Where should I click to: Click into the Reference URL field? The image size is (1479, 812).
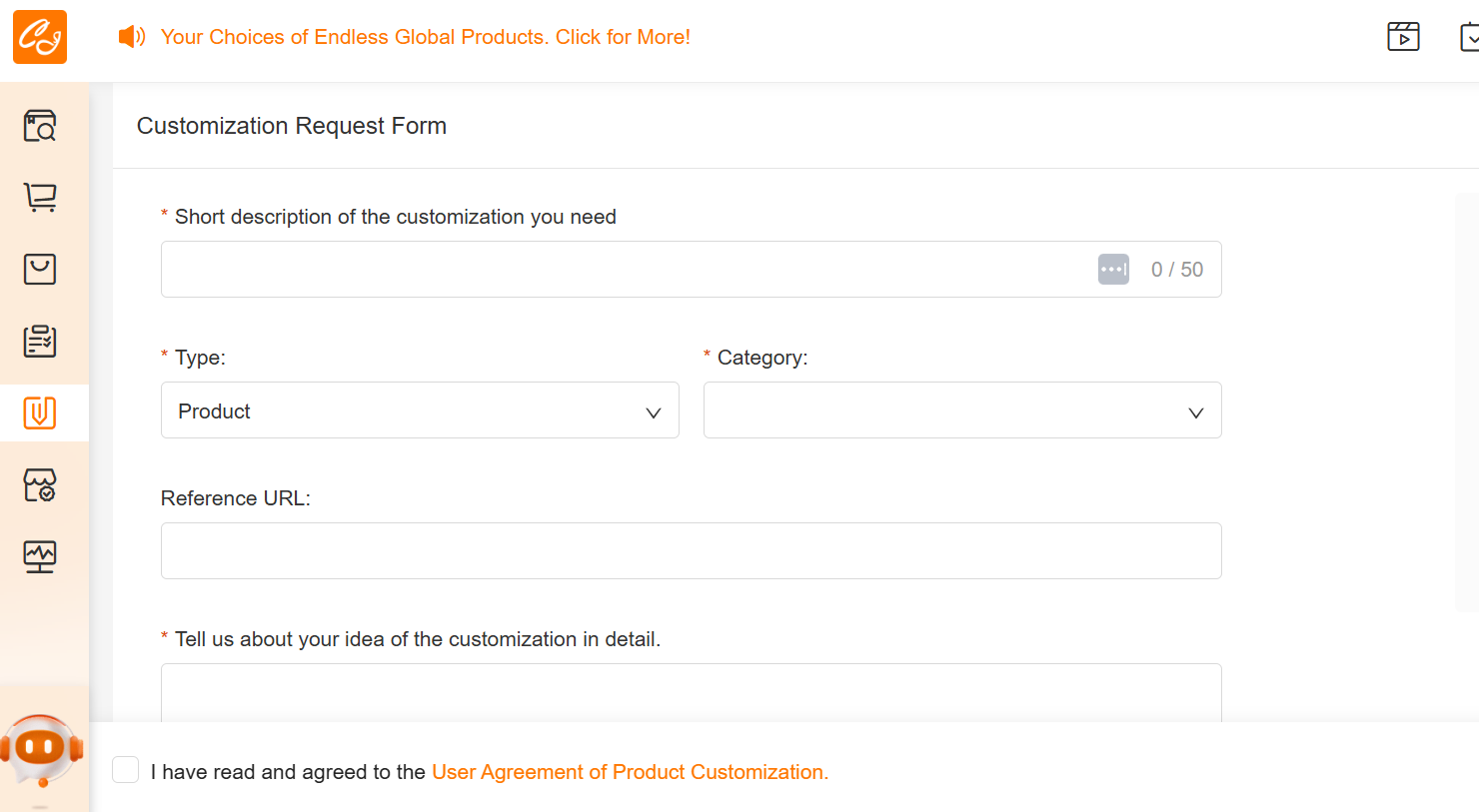click(691, 551)
